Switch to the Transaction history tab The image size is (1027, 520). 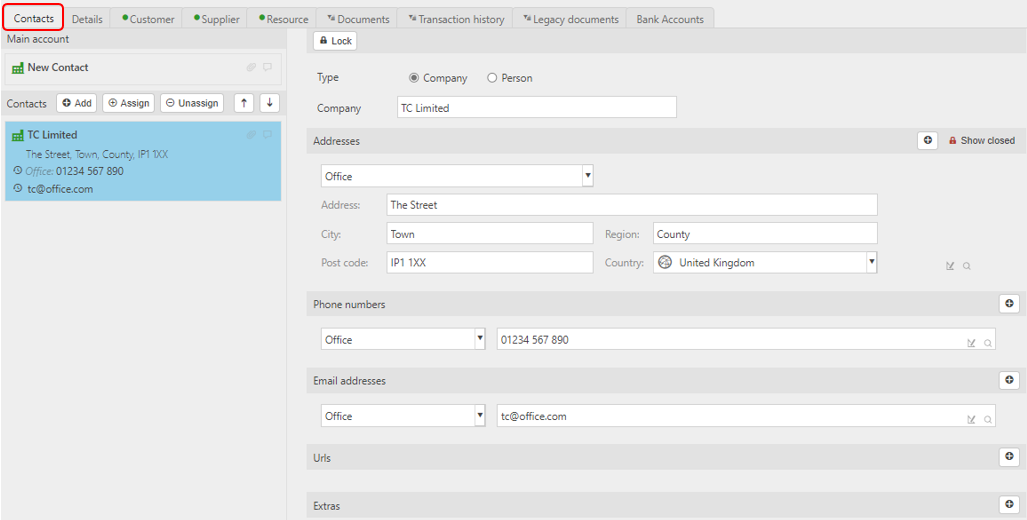tap(455, 19)
